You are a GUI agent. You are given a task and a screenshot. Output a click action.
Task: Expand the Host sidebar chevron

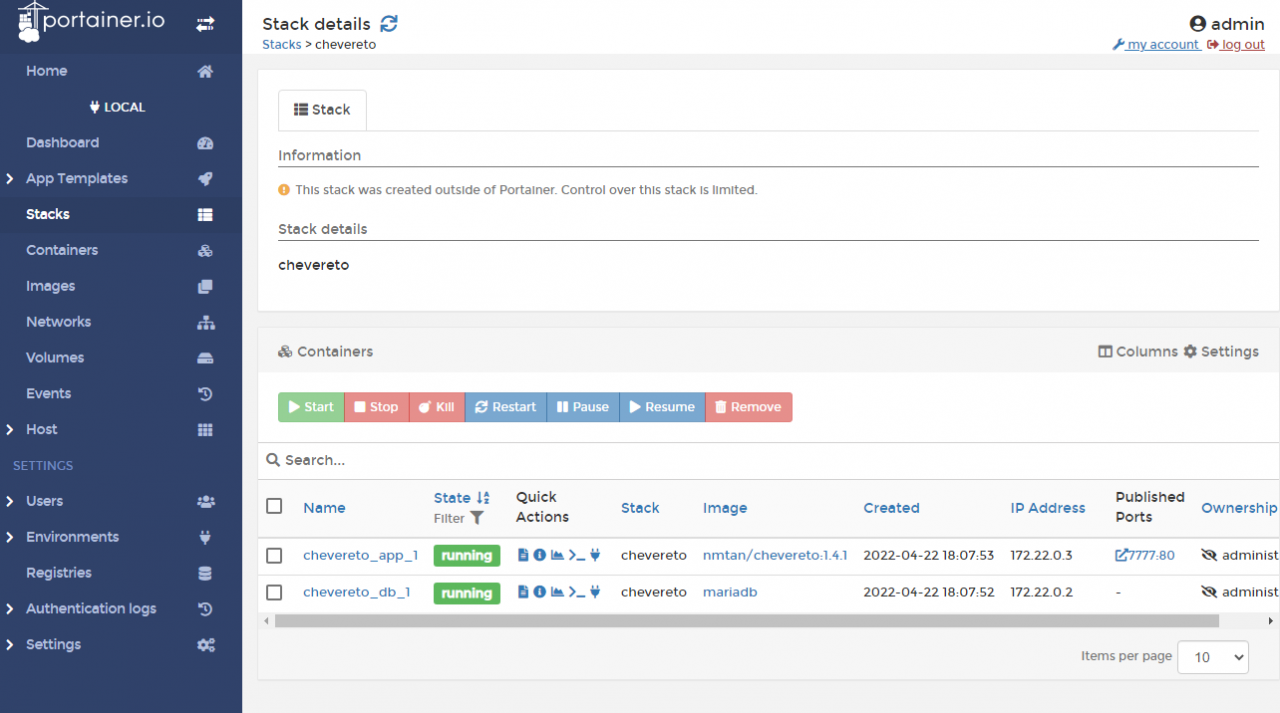pyautogui.click(x=10, y=430)
